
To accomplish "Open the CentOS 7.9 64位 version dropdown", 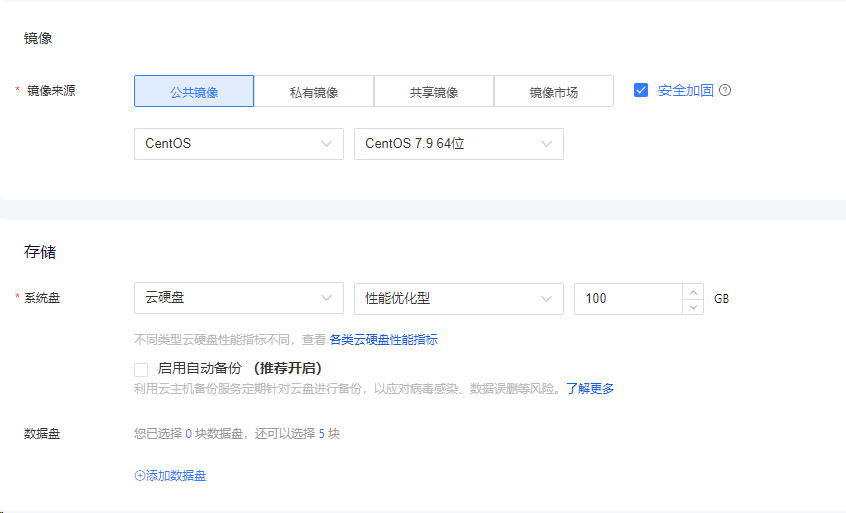I will coord(458,144).
